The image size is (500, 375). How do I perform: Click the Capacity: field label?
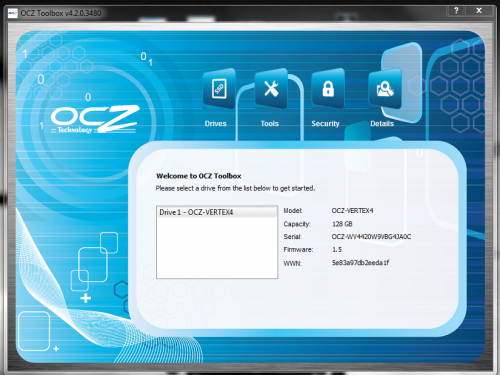click(297, 224)
